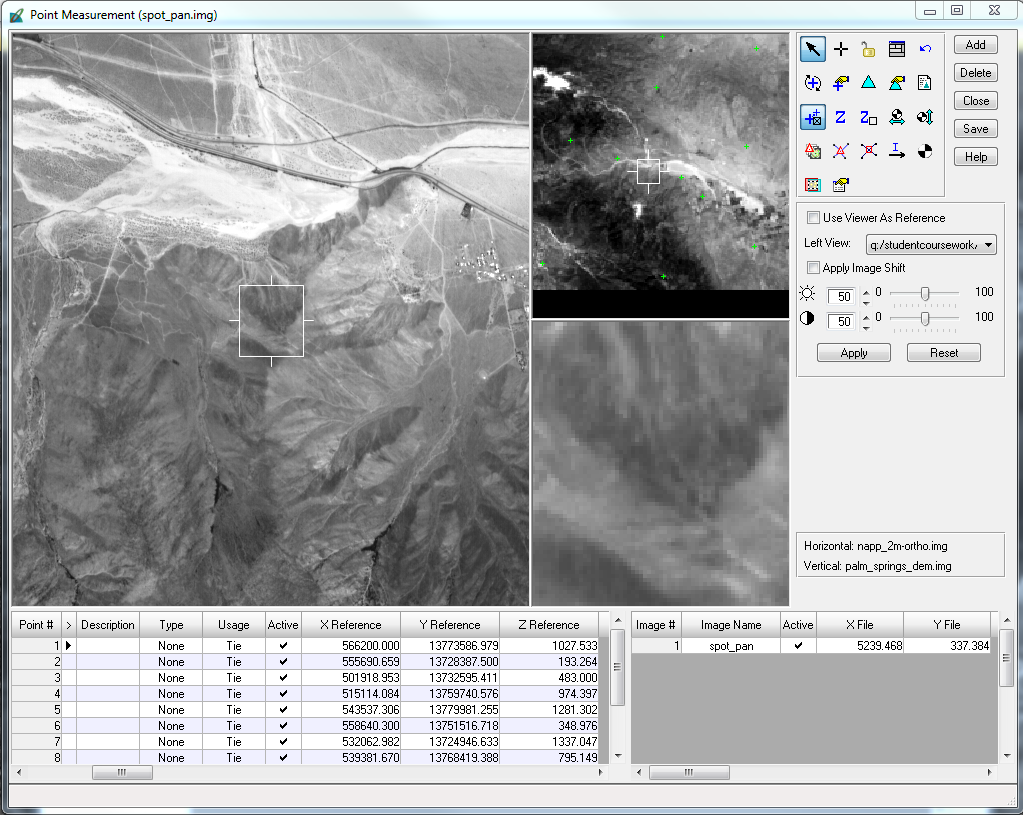Toggle Active checkmark for point 3
The height and width of the screenshot is (815, 1023).
click(283, 677)
